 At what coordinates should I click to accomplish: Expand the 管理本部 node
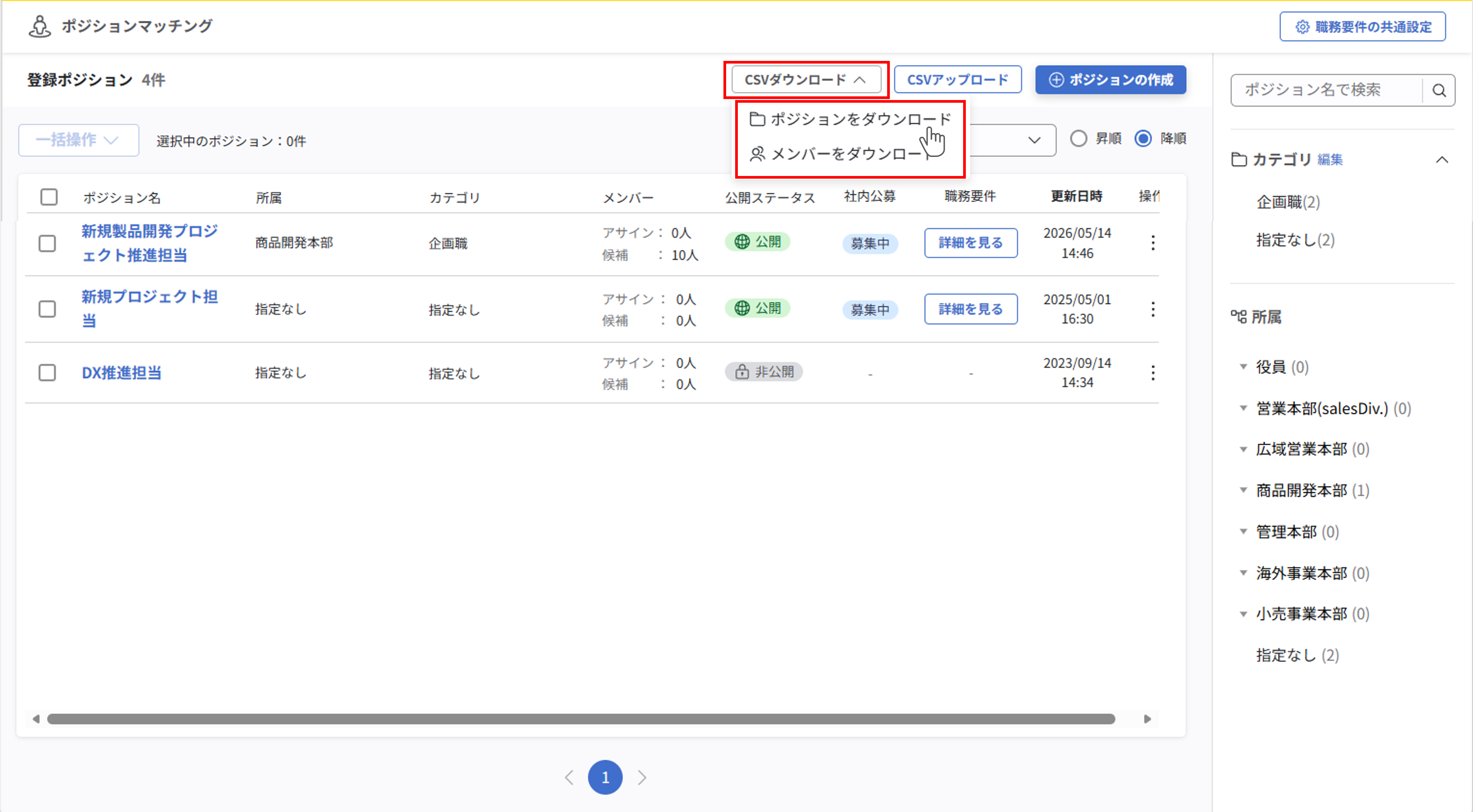point(1243,531)
